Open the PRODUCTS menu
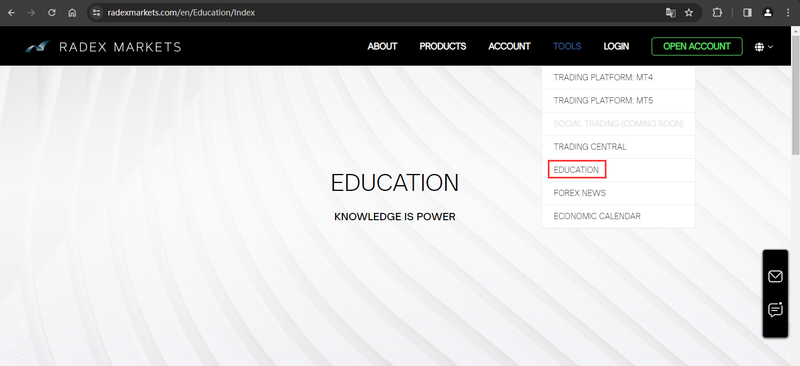This screenshot has width=800, height=366. 443,46
